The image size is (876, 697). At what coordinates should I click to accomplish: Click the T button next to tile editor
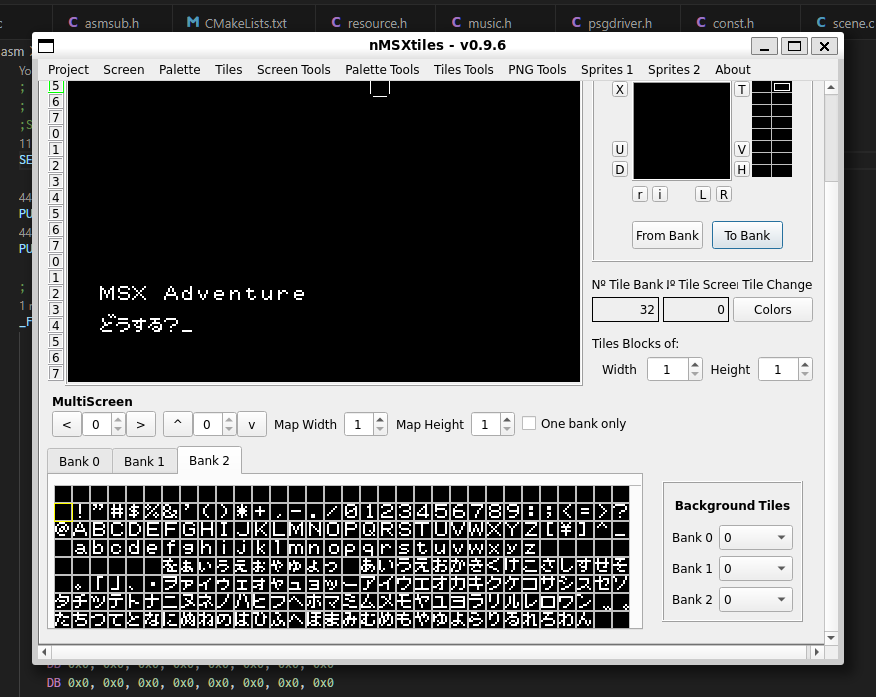click(741, 89)
